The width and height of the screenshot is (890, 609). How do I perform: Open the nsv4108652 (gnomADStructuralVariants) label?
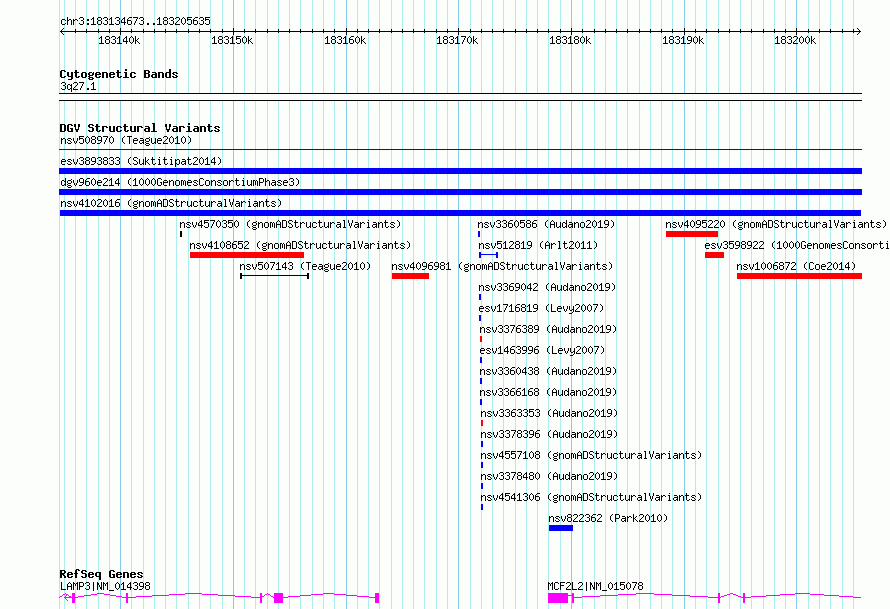click(x=300, y=245)
